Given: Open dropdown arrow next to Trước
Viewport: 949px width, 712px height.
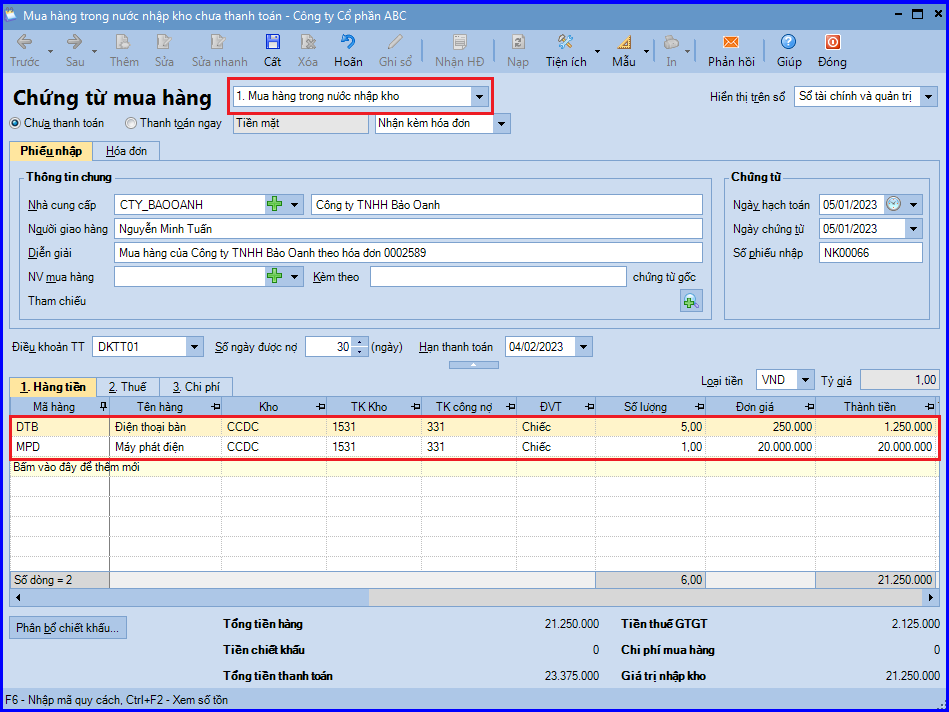Looking at the screenshot, I should click(50, 51).
